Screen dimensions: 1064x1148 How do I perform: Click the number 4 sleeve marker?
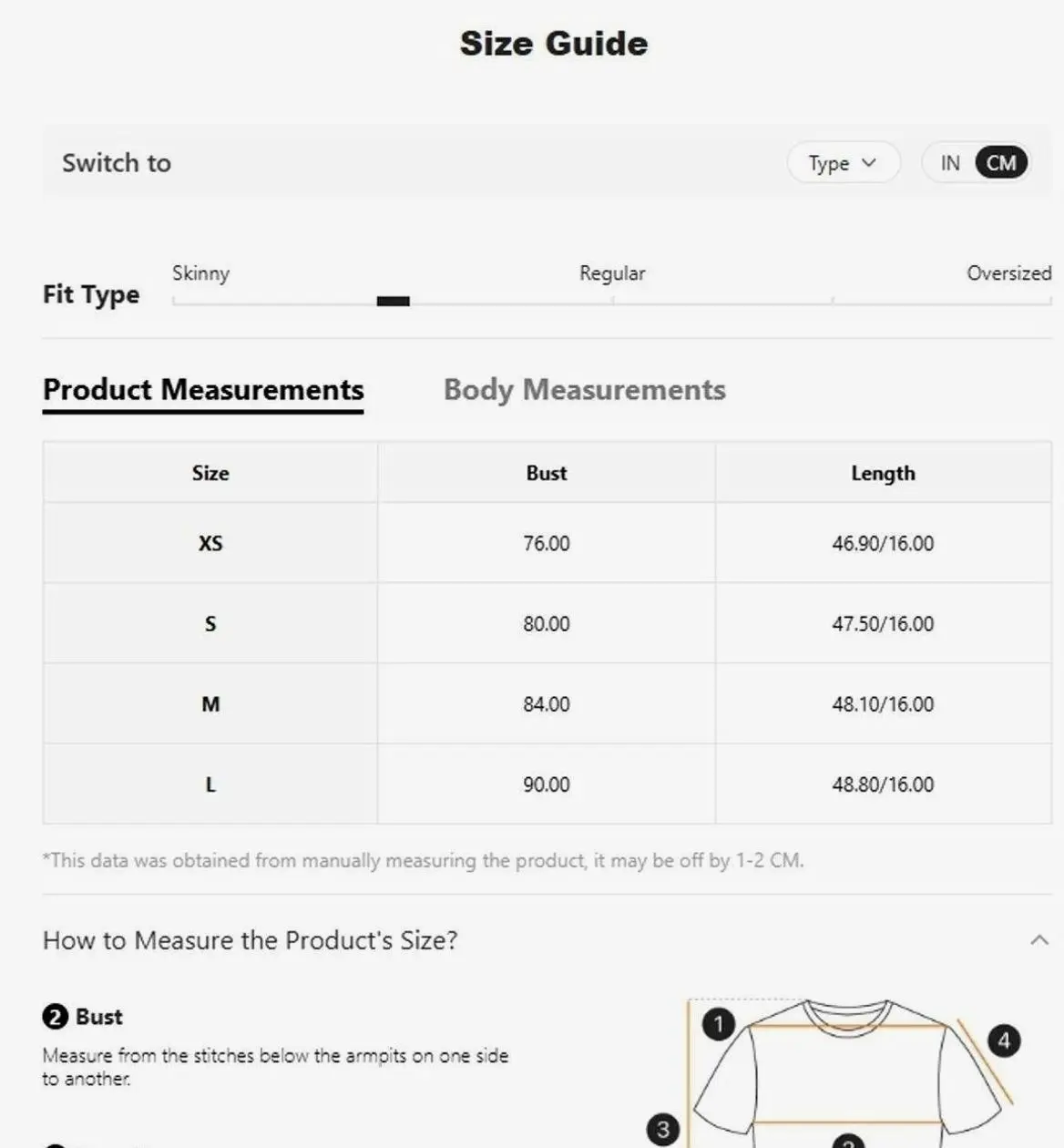[x=1004, y=1040]
